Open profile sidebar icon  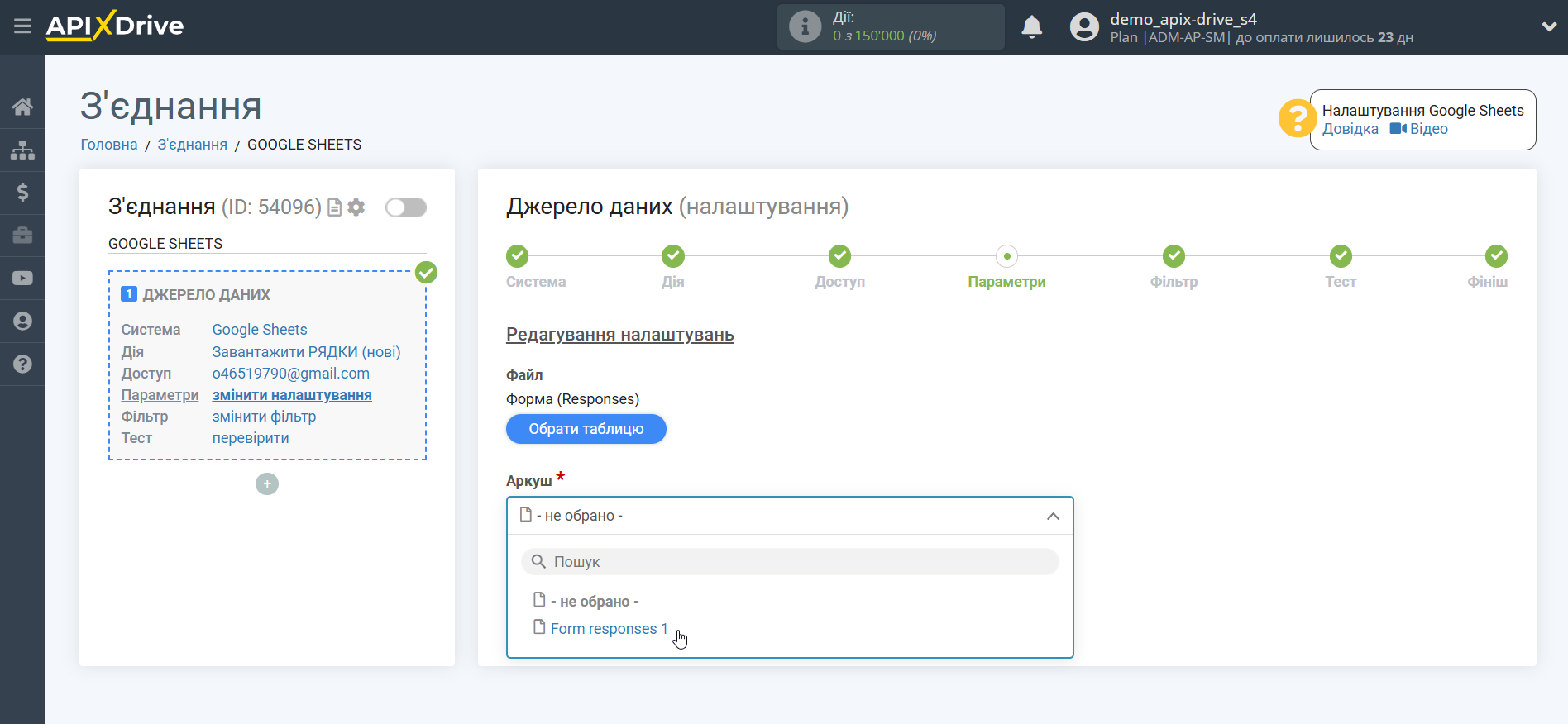pyautogui.click(x=22, y=322)
